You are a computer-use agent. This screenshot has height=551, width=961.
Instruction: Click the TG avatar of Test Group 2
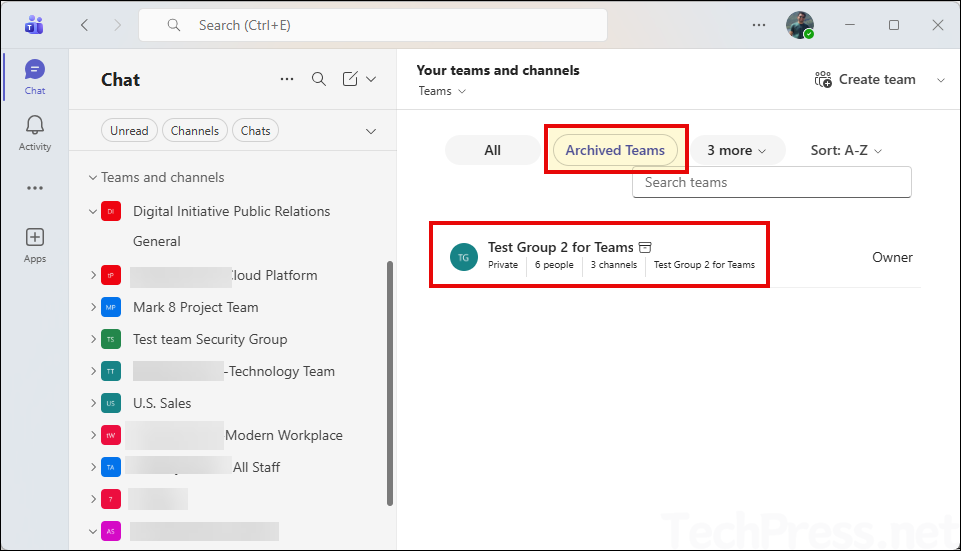click(x=463, y=257)
